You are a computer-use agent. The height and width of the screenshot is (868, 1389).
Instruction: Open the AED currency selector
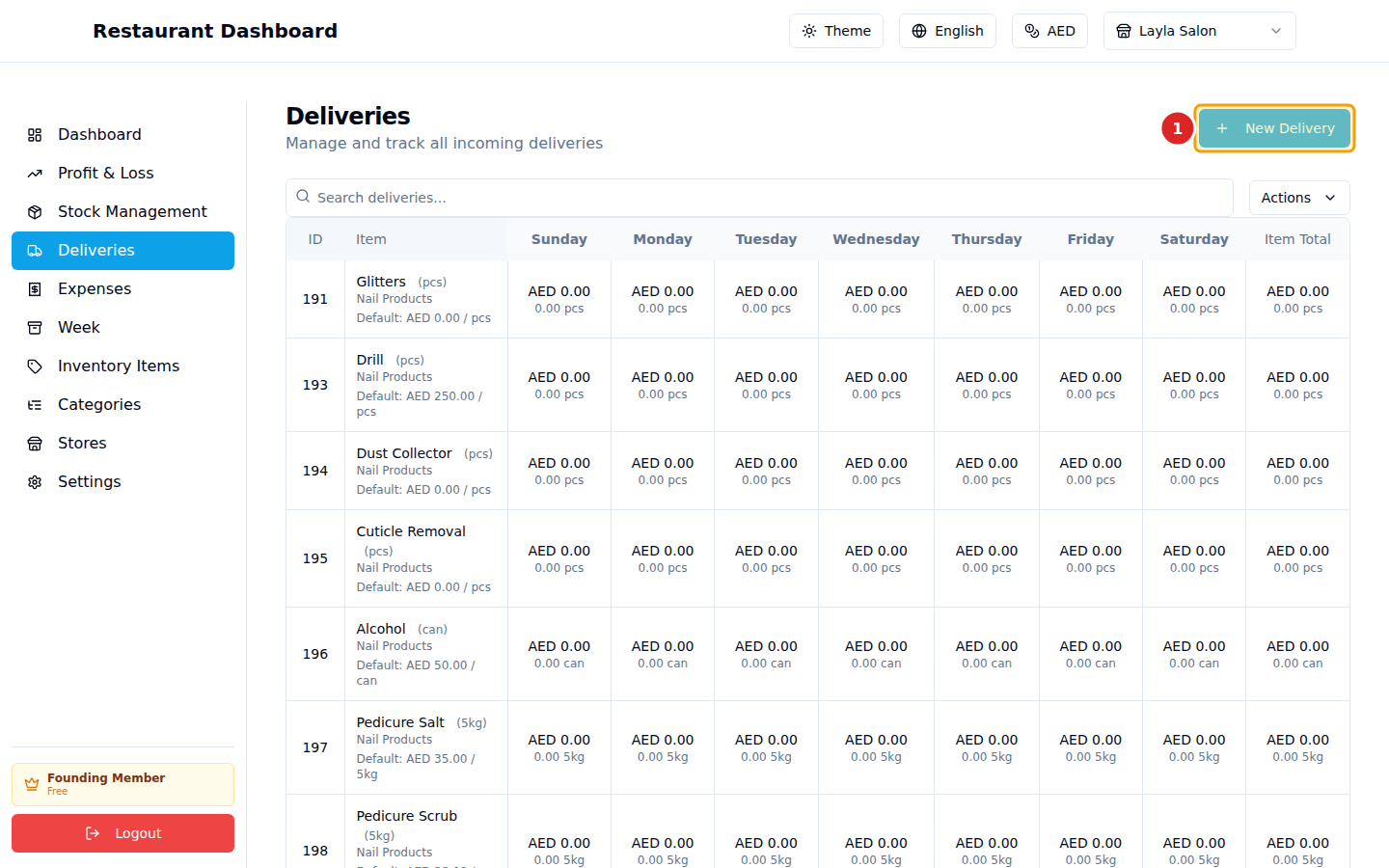click(x=1049, y=31)
